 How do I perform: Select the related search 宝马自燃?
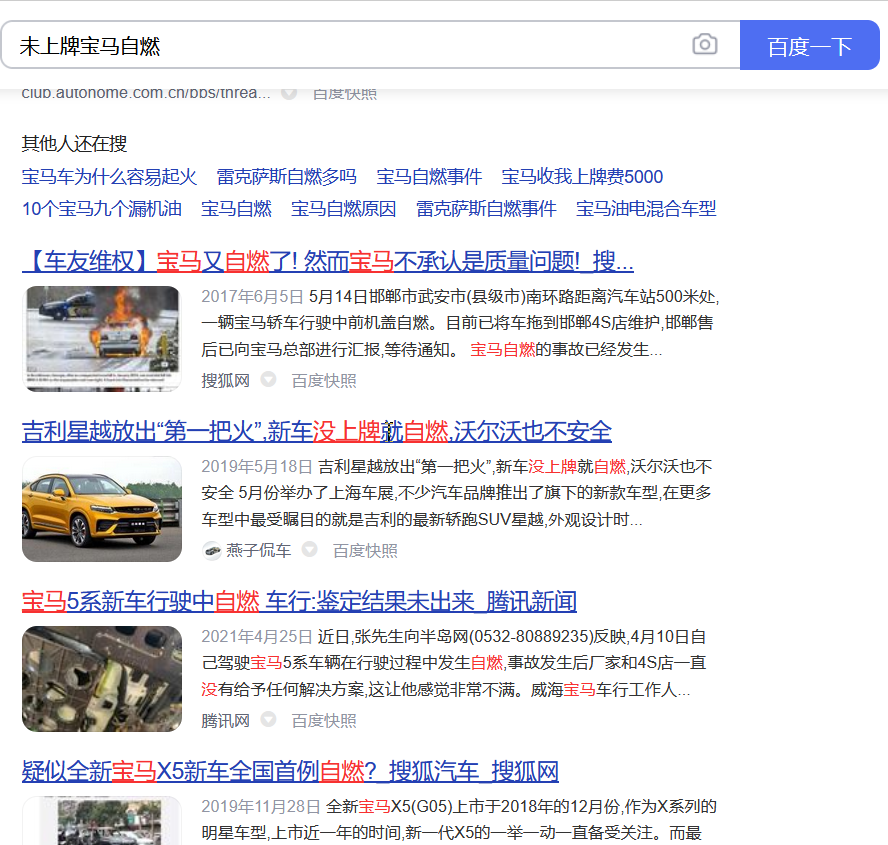tap(236, 209)
